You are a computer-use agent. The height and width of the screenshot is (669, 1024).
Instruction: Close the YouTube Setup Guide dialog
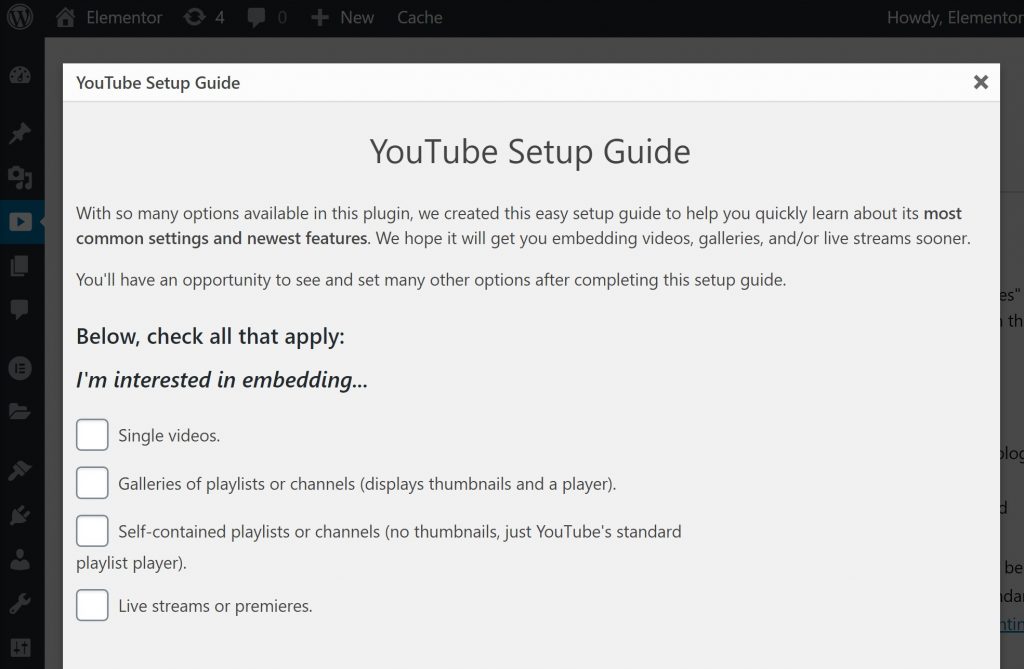[x=980, y=82]
